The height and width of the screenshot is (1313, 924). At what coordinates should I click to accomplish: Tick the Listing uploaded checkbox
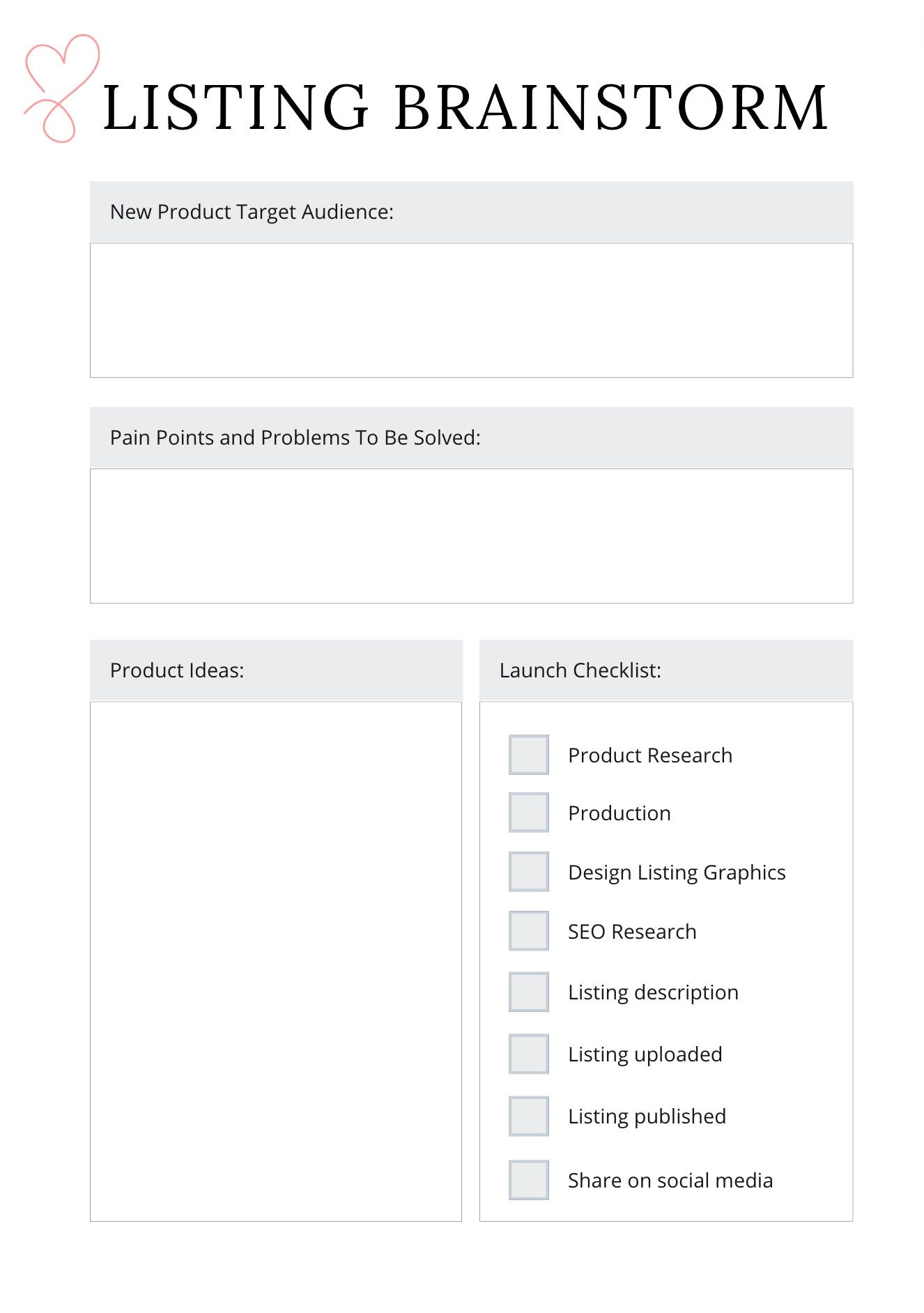pyautogui.click(x=528, y=1054)
